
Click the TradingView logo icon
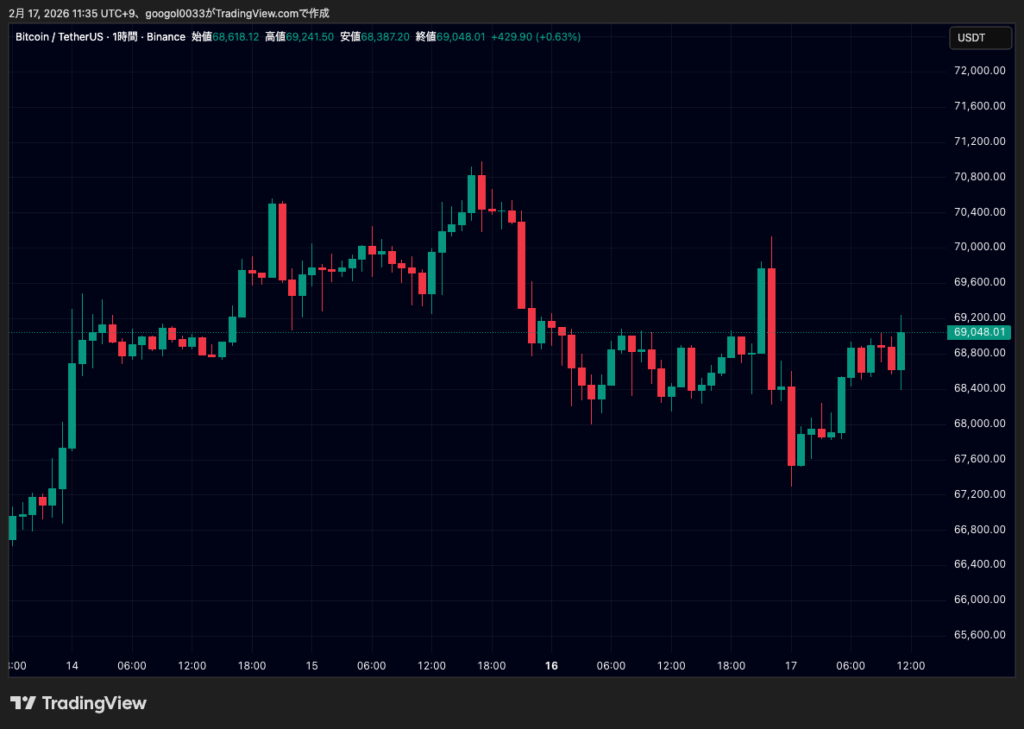(x=23, y=703)
